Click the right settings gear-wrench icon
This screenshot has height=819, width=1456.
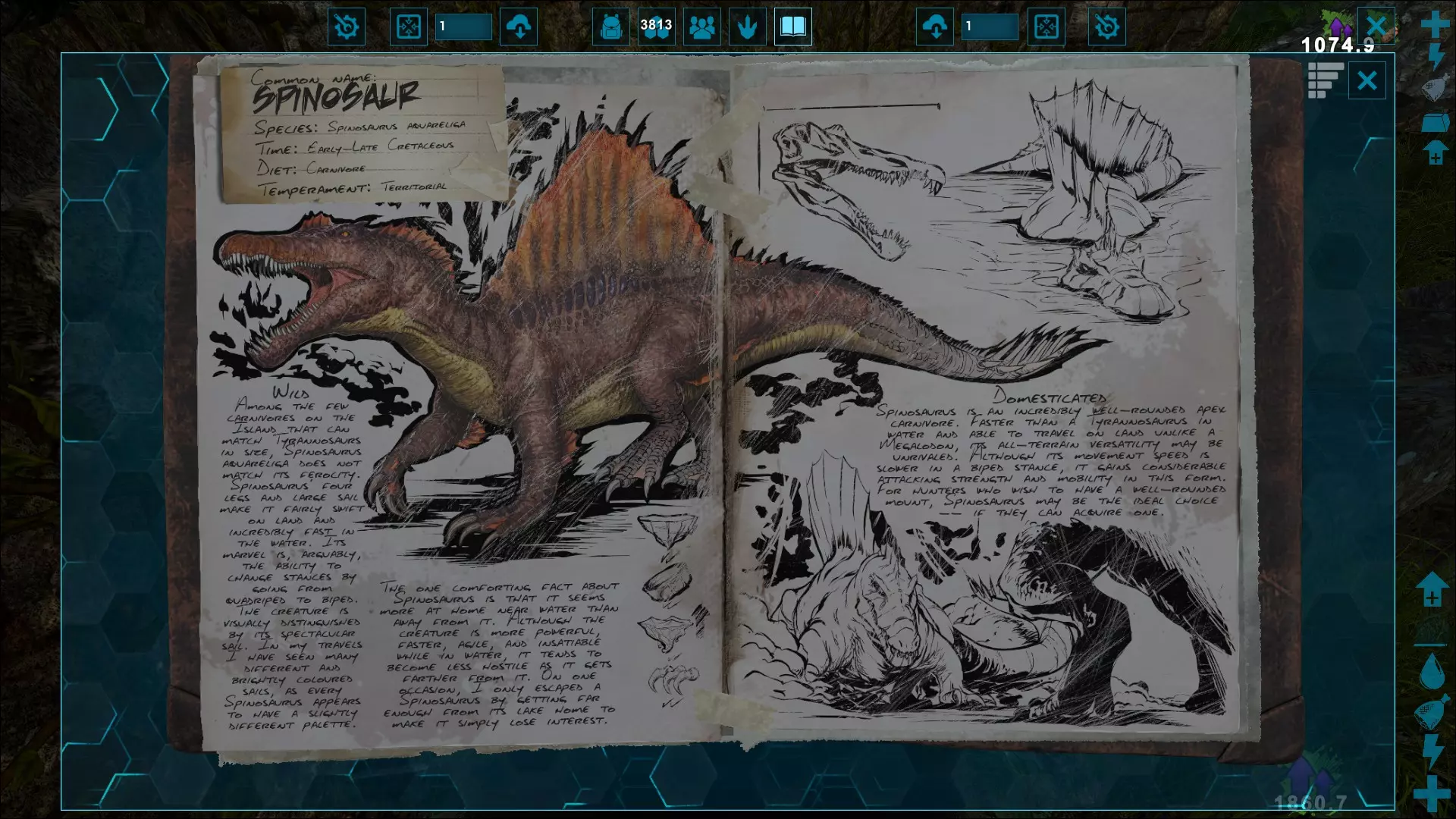pyautogui.click(x=1106, y=27)
